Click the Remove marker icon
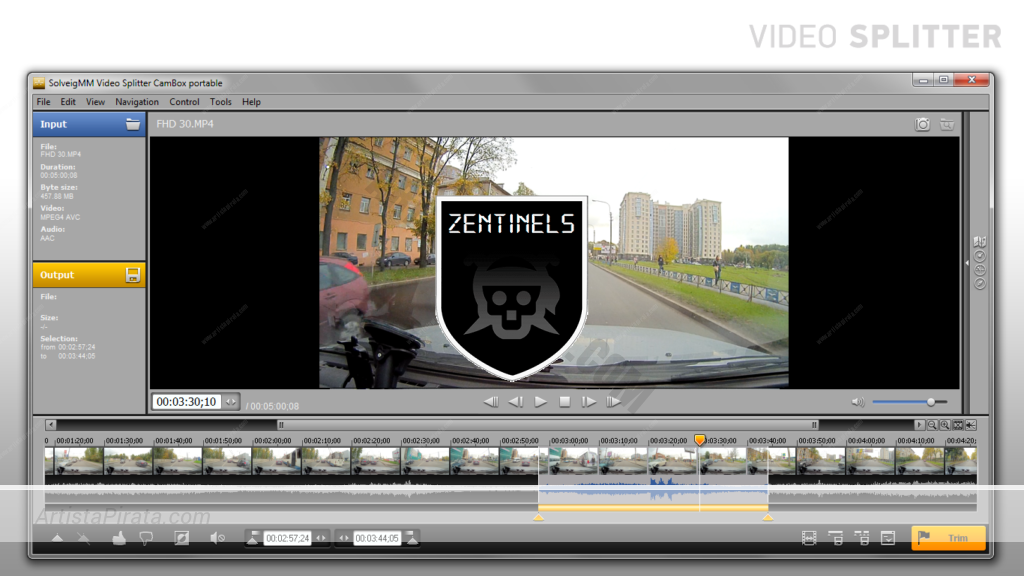 pyautogui.click(x=84, y=538)
